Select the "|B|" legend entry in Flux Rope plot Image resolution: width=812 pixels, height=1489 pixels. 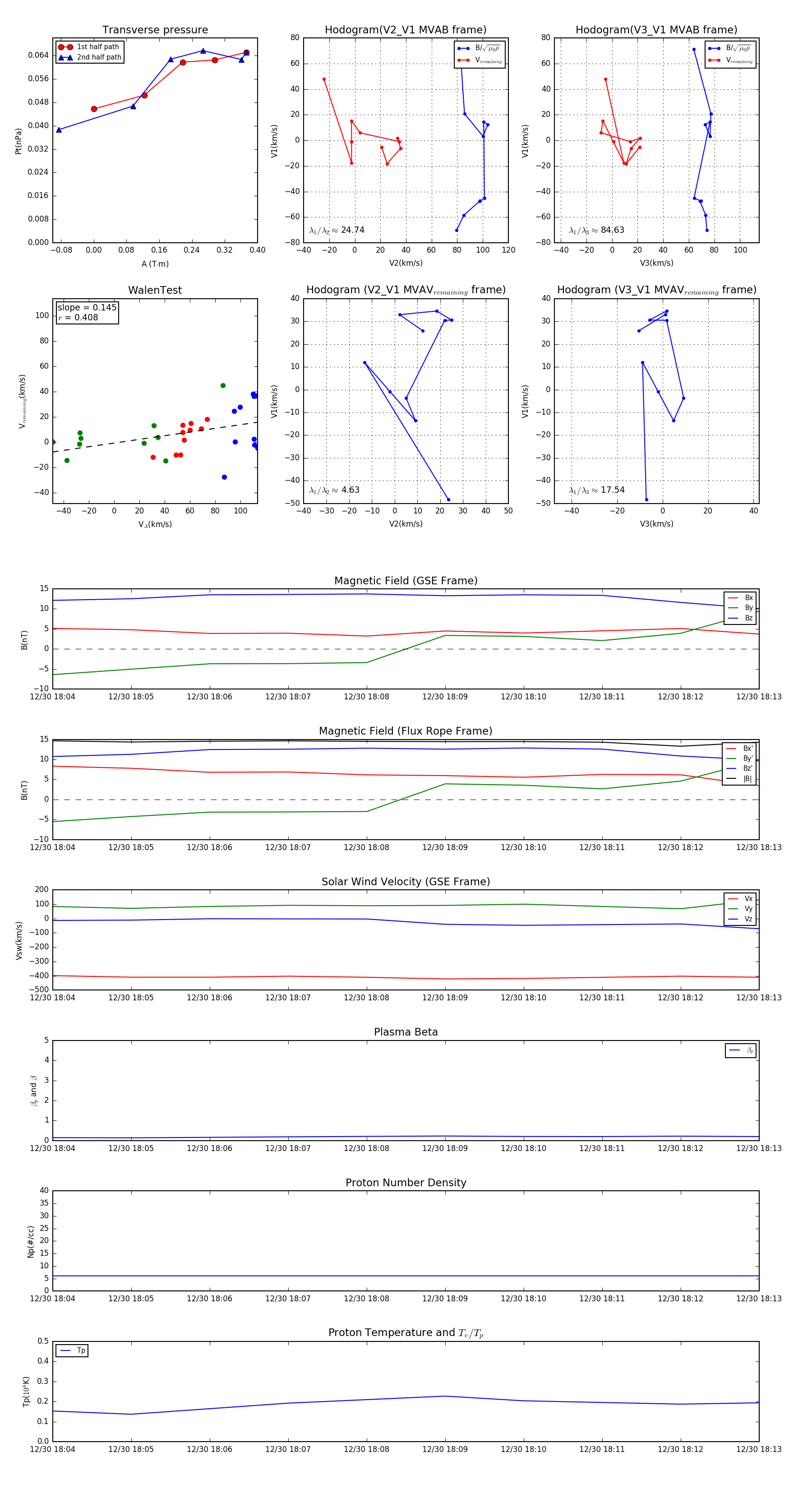coord(740,779)
